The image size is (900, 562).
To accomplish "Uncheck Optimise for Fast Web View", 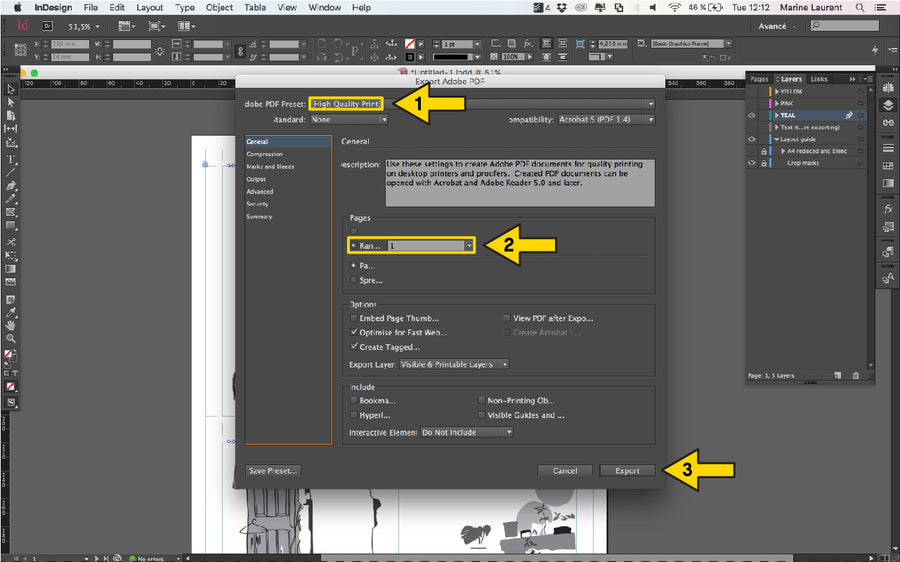I will click(x=354, y=332).
